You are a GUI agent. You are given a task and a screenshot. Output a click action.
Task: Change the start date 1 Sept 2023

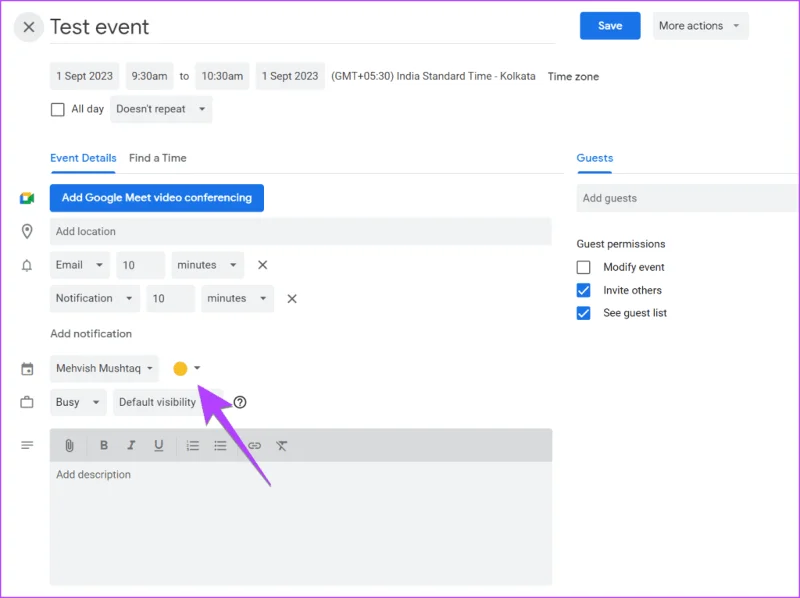pos(85,76)
